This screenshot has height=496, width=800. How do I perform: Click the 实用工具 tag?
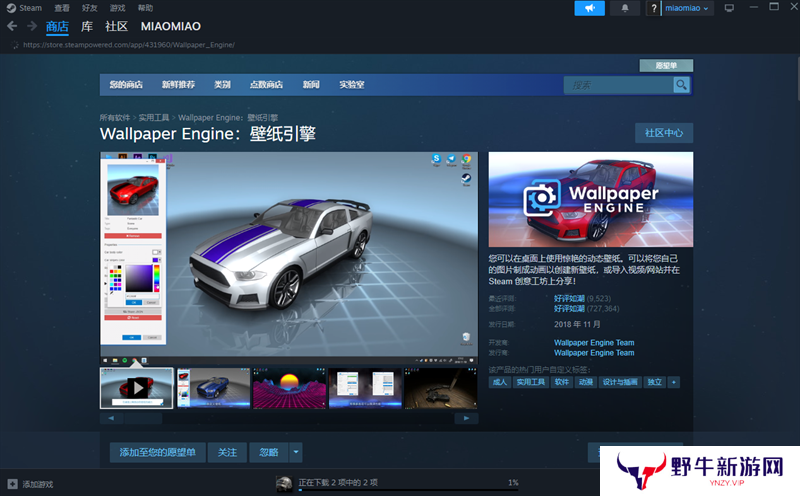[531, 382]
